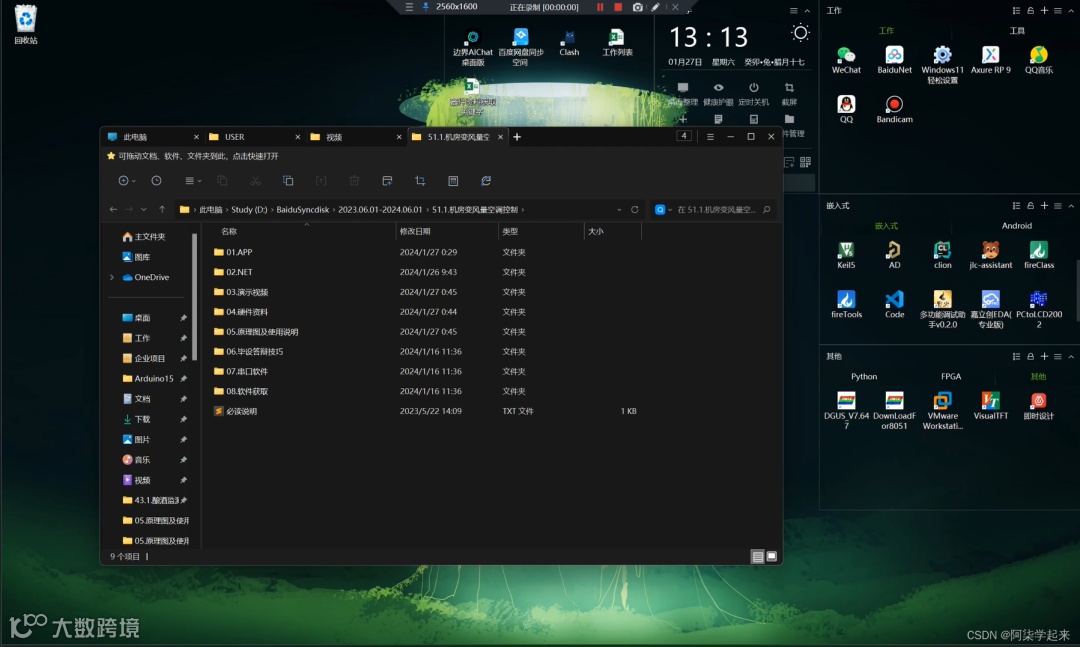Take a screenshot with the recorder camera icon

(638, 7)
